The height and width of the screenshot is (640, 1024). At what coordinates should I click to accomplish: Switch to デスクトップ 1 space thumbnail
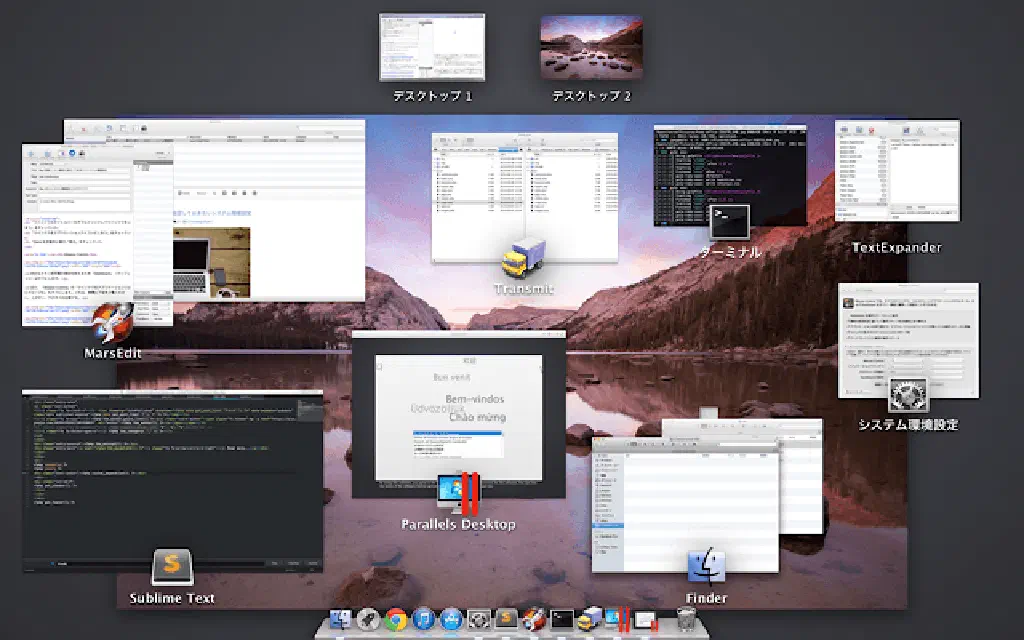point(432,47)
